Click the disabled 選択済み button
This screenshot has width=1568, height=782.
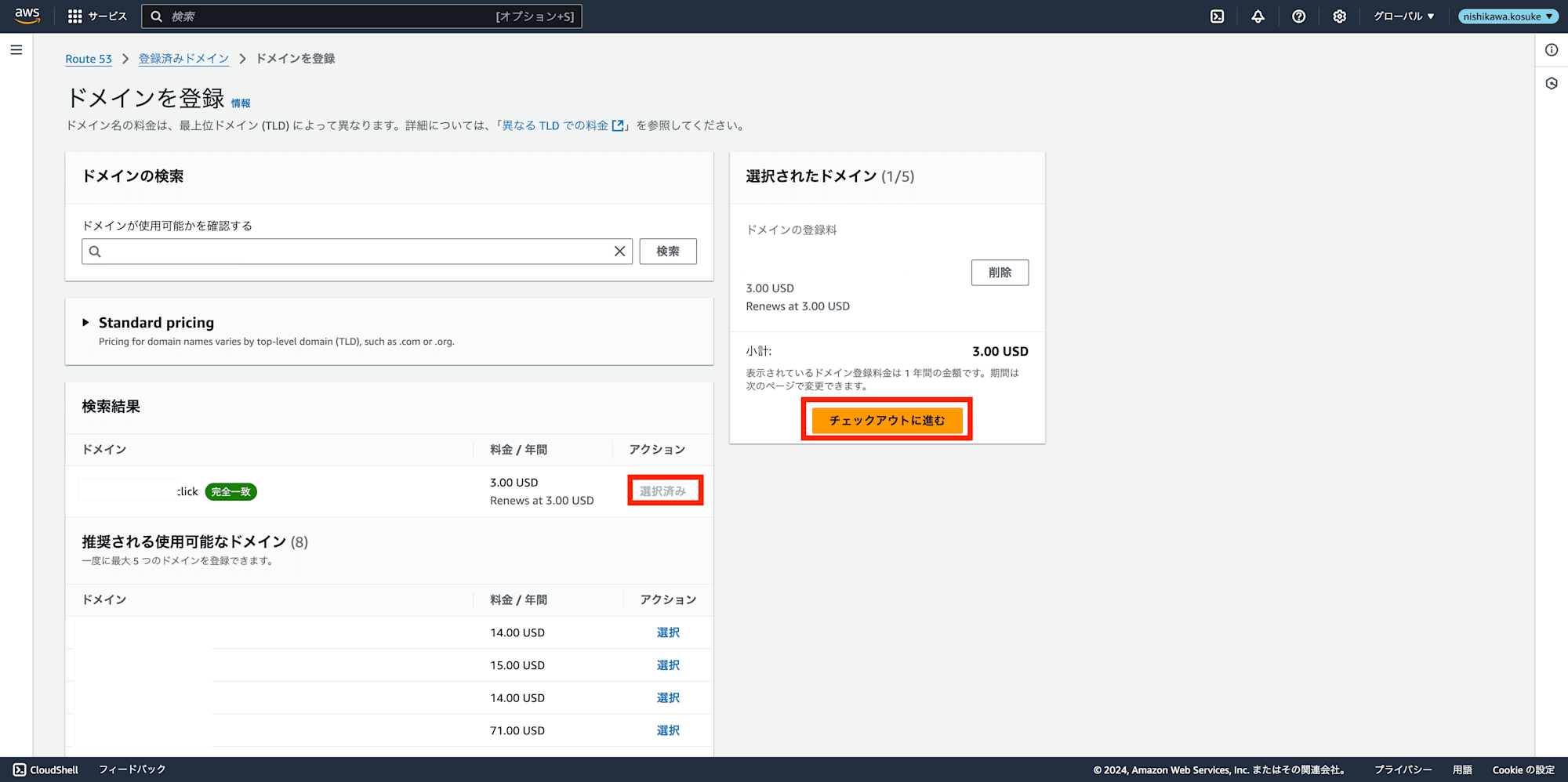point(663,491)
